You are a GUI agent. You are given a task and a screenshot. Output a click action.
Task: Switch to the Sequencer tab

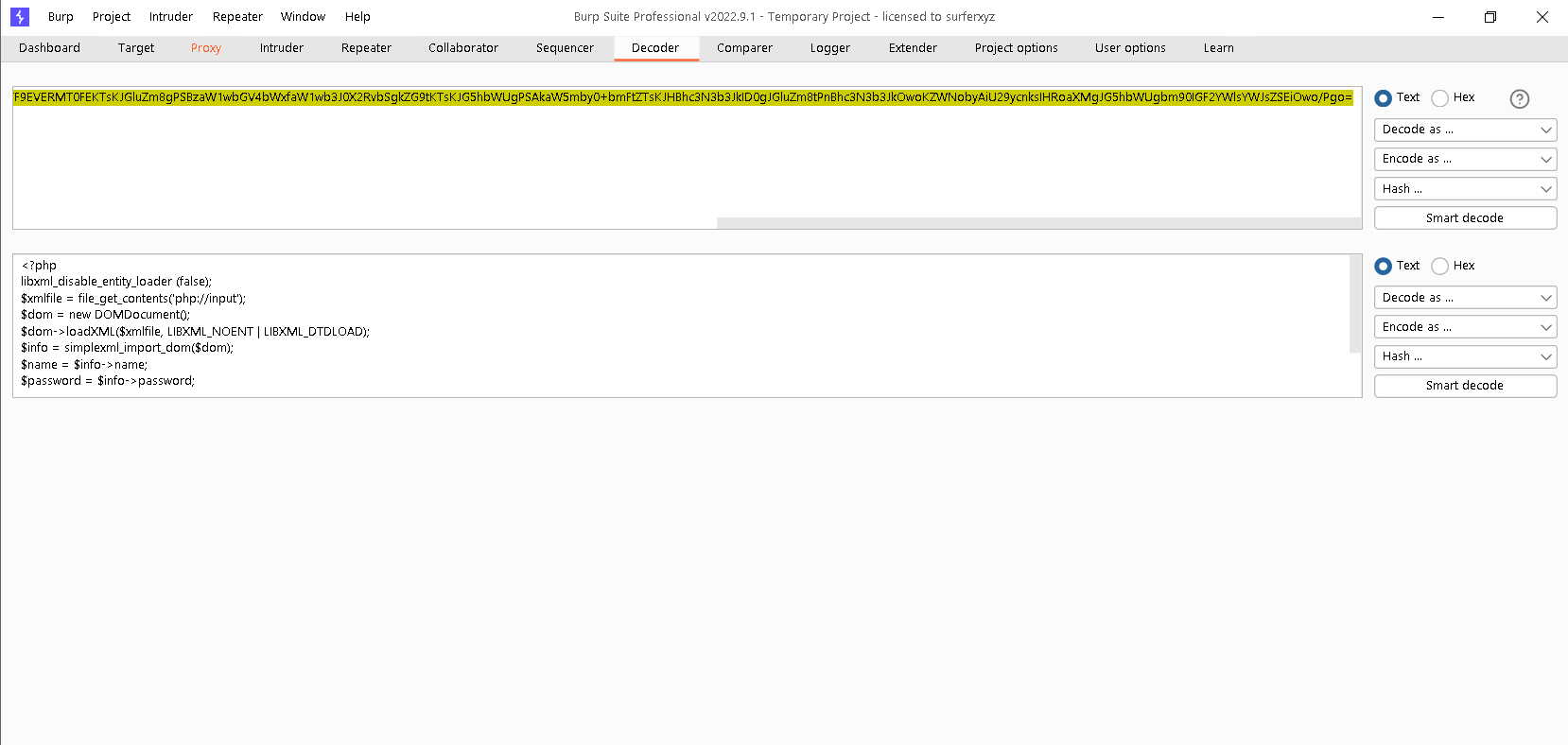(565, 48)
